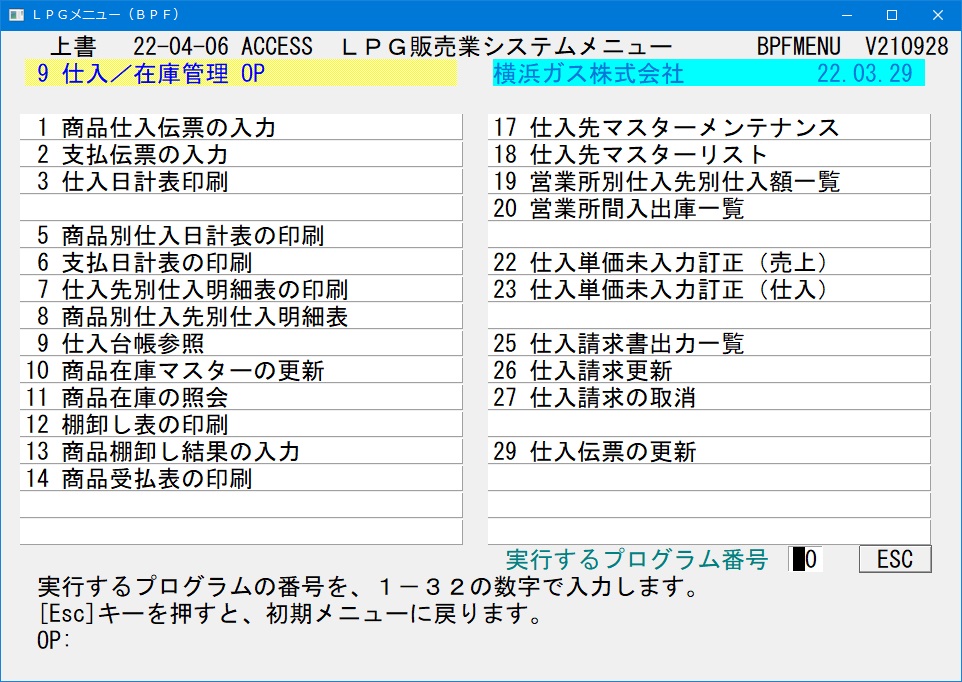This screenshot has height=682, width=962.
Task: Focus the program number input field
Action: point(806,559)
